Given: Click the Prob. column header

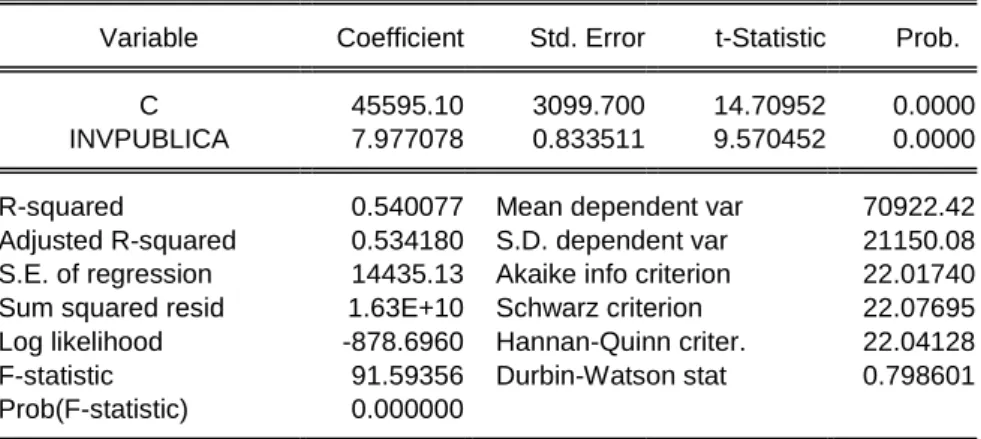Looking at the screenshot, I should [x=928, y=38].
